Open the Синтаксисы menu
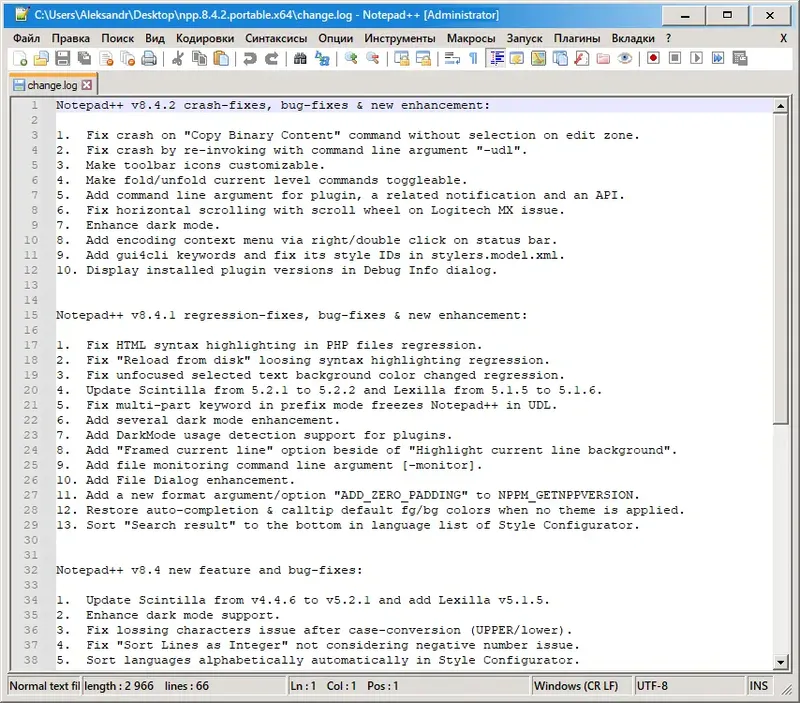The image size is (800, 703). point(276,38)
